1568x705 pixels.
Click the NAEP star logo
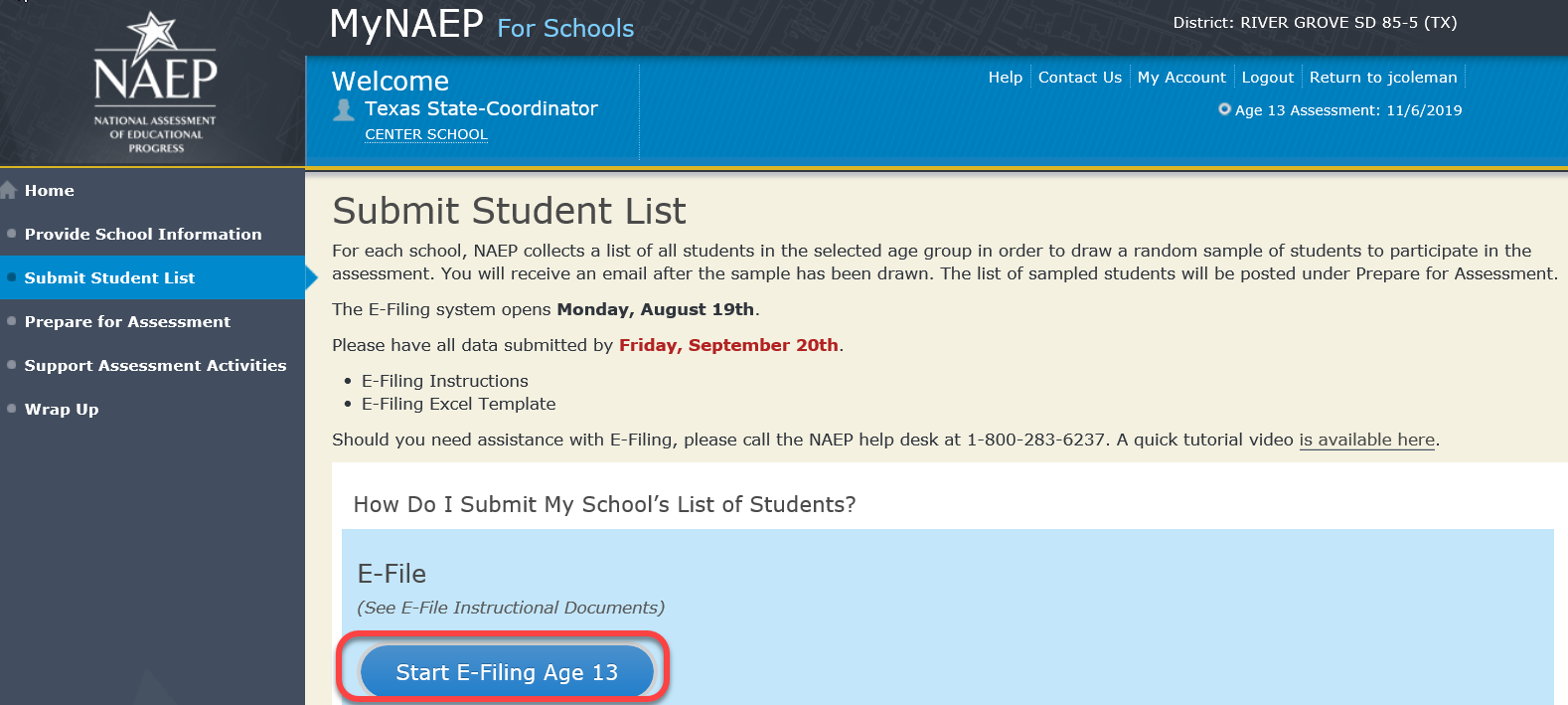coord(155,82)
